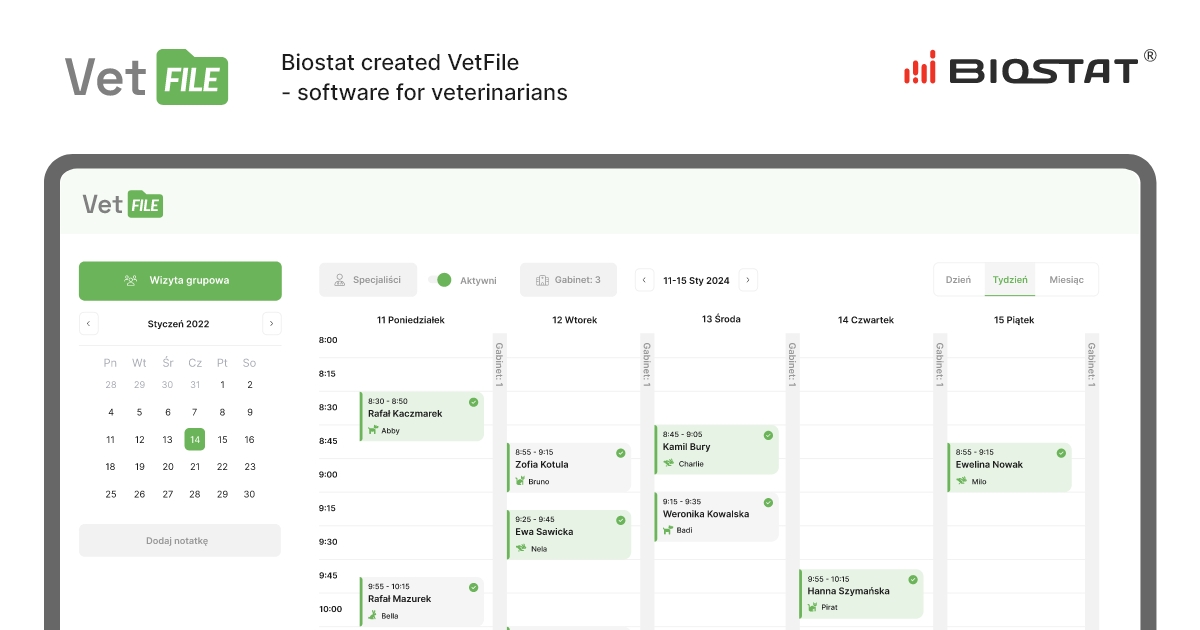Toggle the Aktywni switch off
This screenshot has width=1200, height=630.
[x=440, y=280]
